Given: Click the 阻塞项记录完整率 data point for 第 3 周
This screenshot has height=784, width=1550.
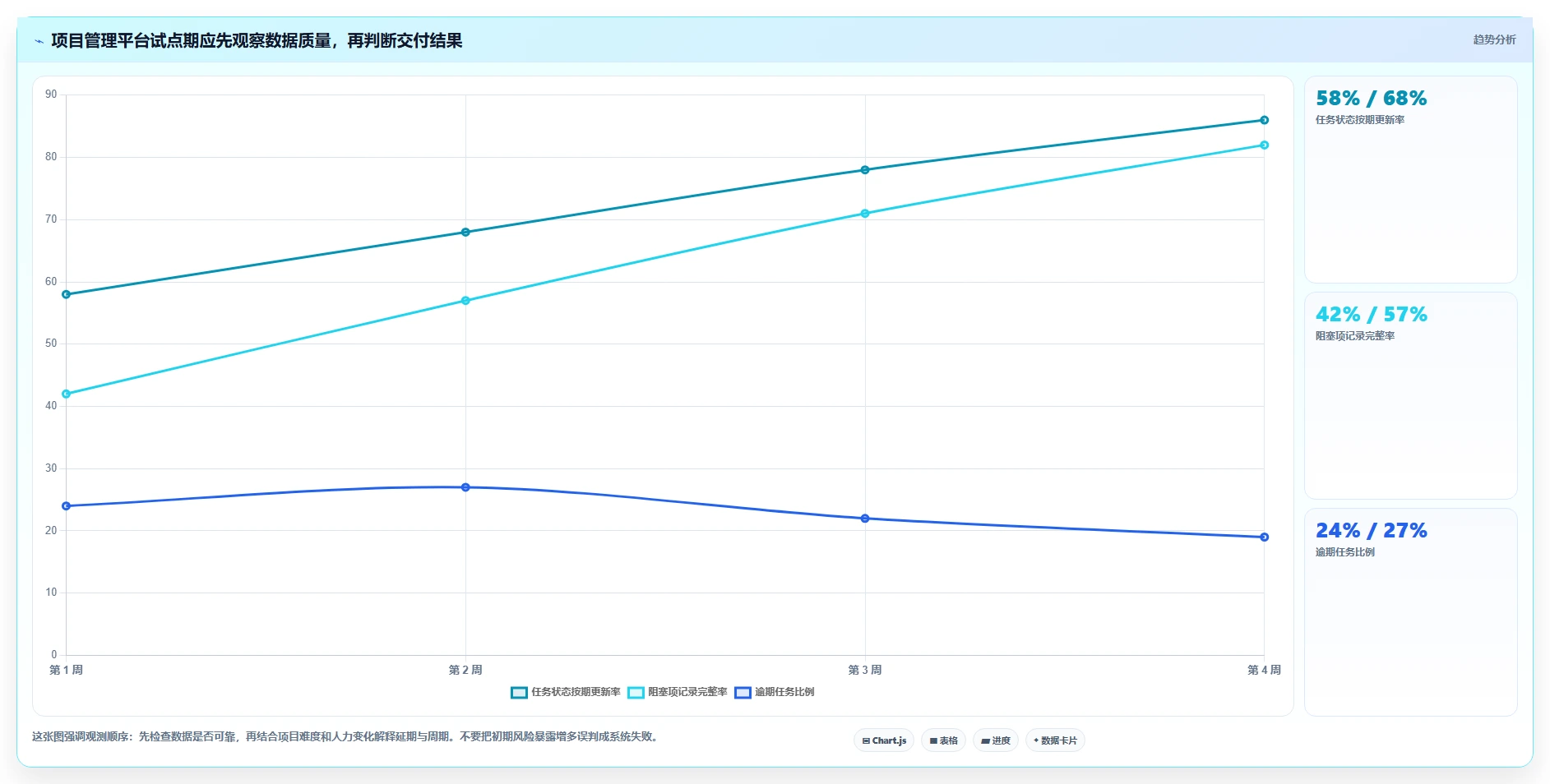Looking at the screenshot, I should point(865,214).
